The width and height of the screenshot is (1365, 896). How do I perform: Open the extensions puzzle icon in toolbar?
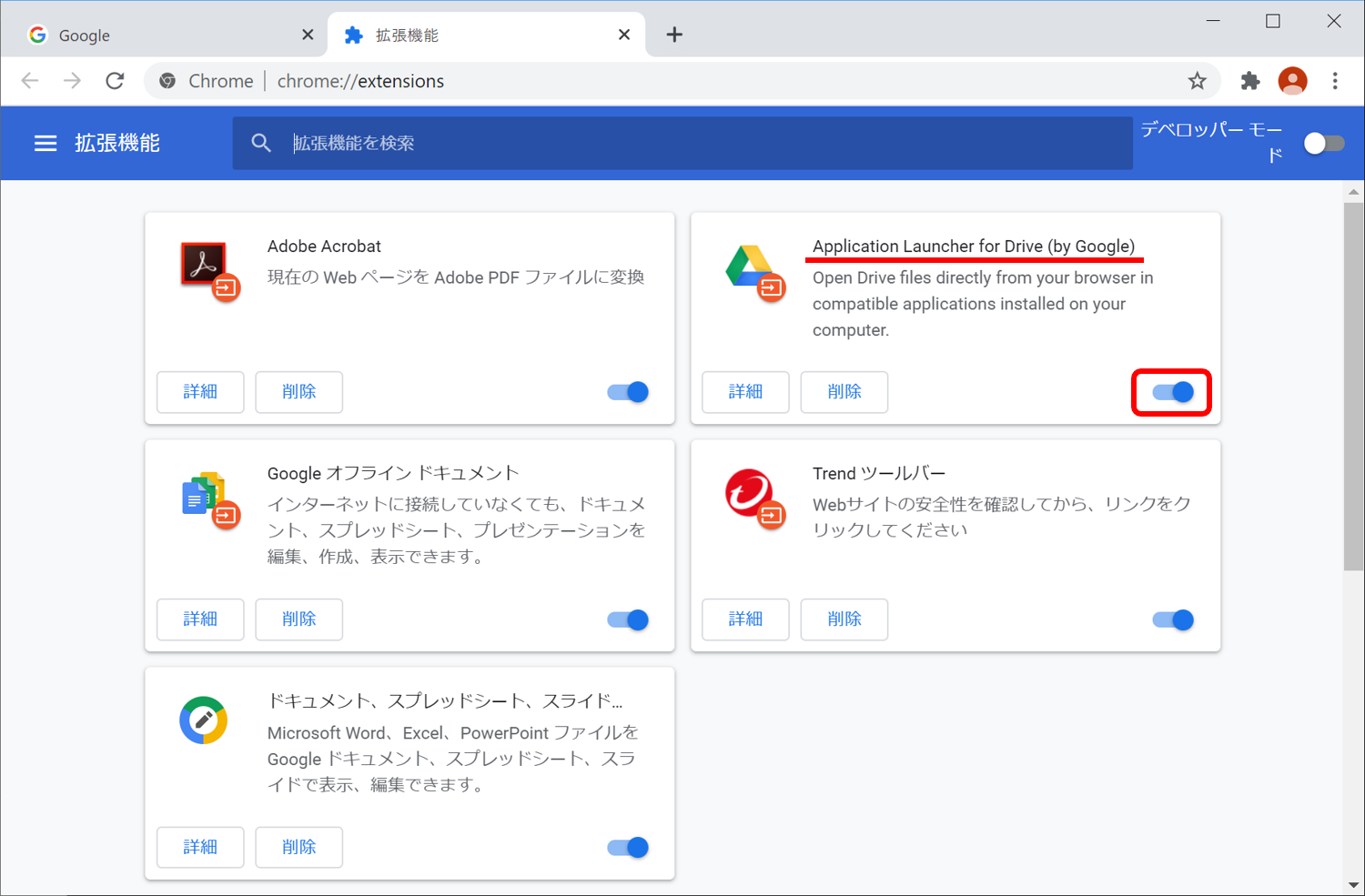point(1250,81)
